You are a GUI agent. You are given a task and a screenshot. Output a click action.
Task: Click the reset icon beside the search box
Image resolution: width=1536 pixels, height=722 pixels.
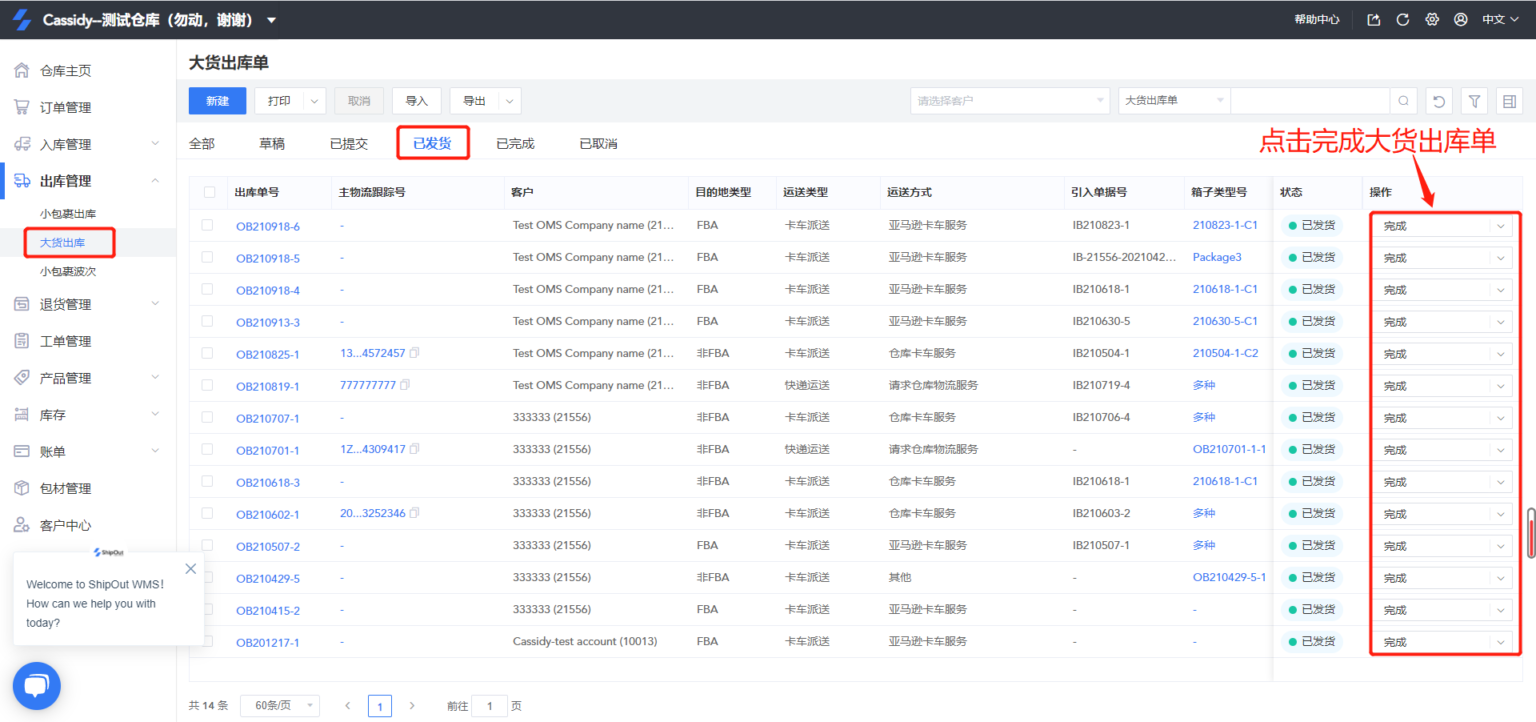point(1438,100)
